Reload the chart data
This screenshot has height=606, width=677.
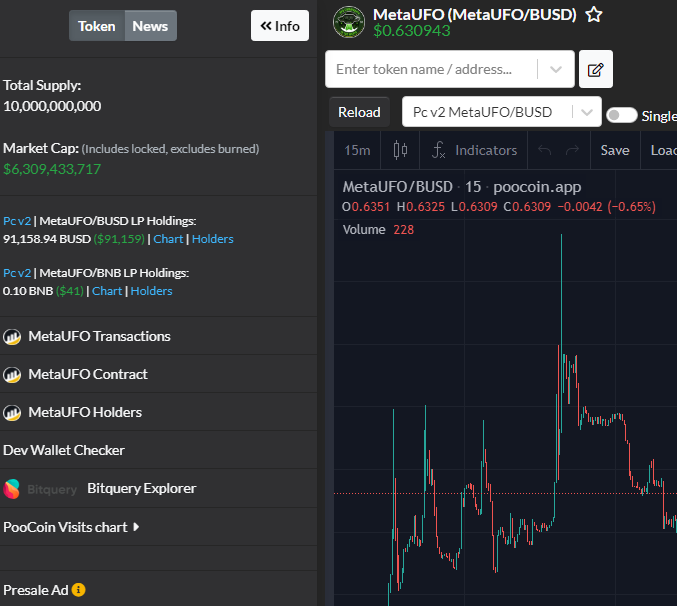coord(359,112)
